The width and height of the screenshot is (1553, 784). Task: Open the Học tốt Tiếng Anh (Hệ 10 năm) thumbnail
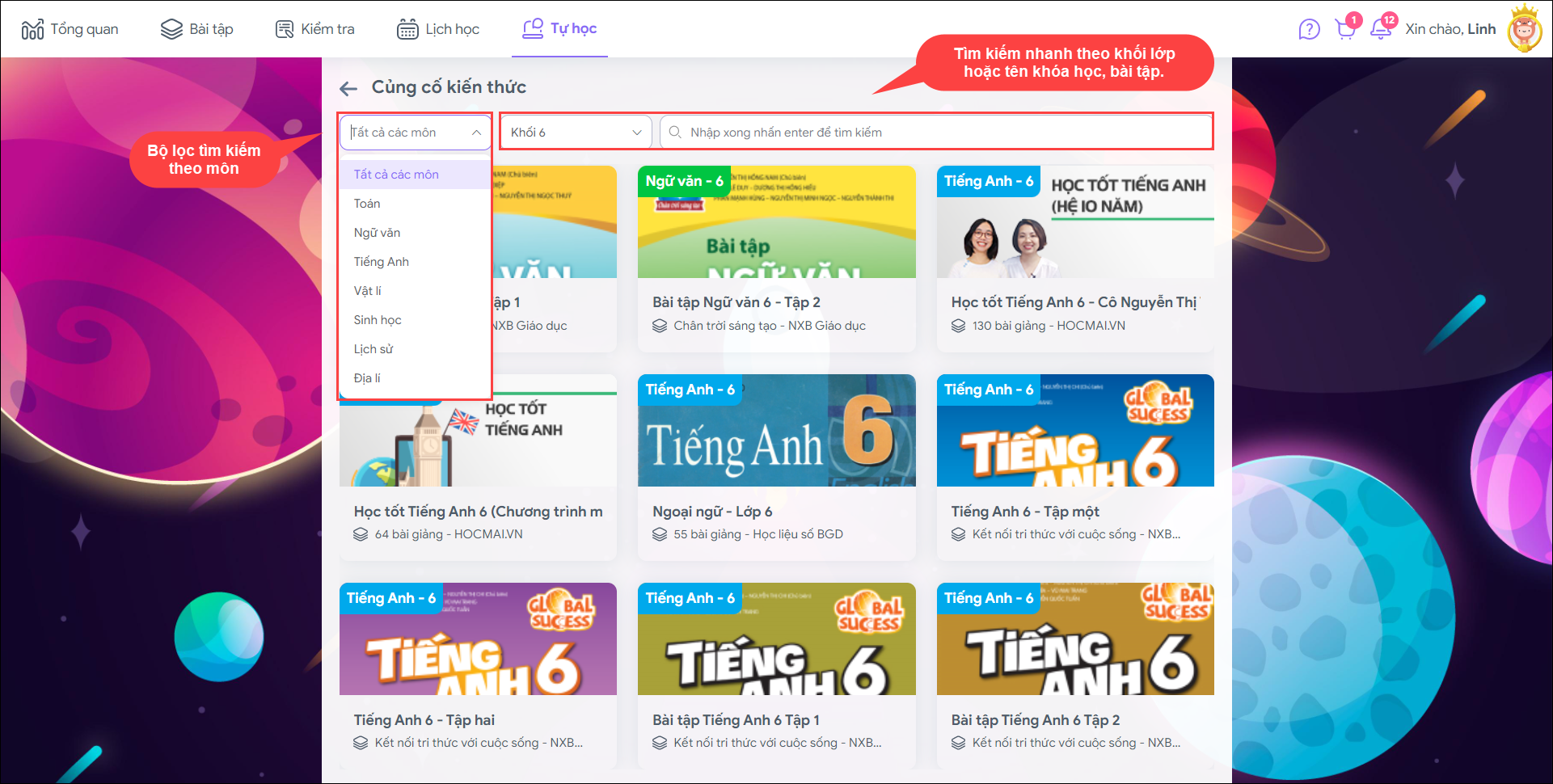[1075, 222]
